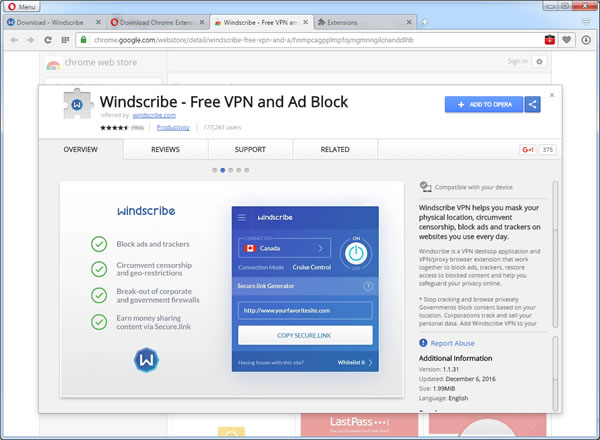Viewport: 600px width, 440px height.
Task: Close the Extensions tab
Action: [409, 22]
